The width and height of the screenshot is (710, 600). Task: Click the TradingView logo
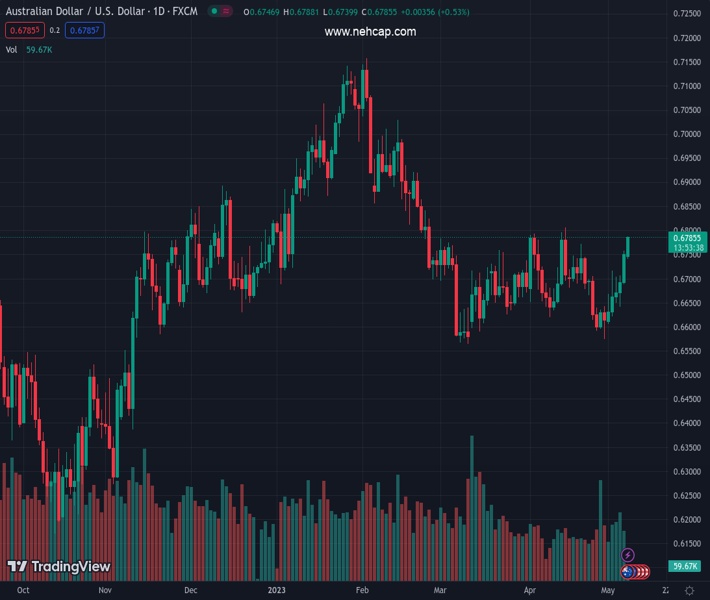pyautogui.click(x=59, y=567)
